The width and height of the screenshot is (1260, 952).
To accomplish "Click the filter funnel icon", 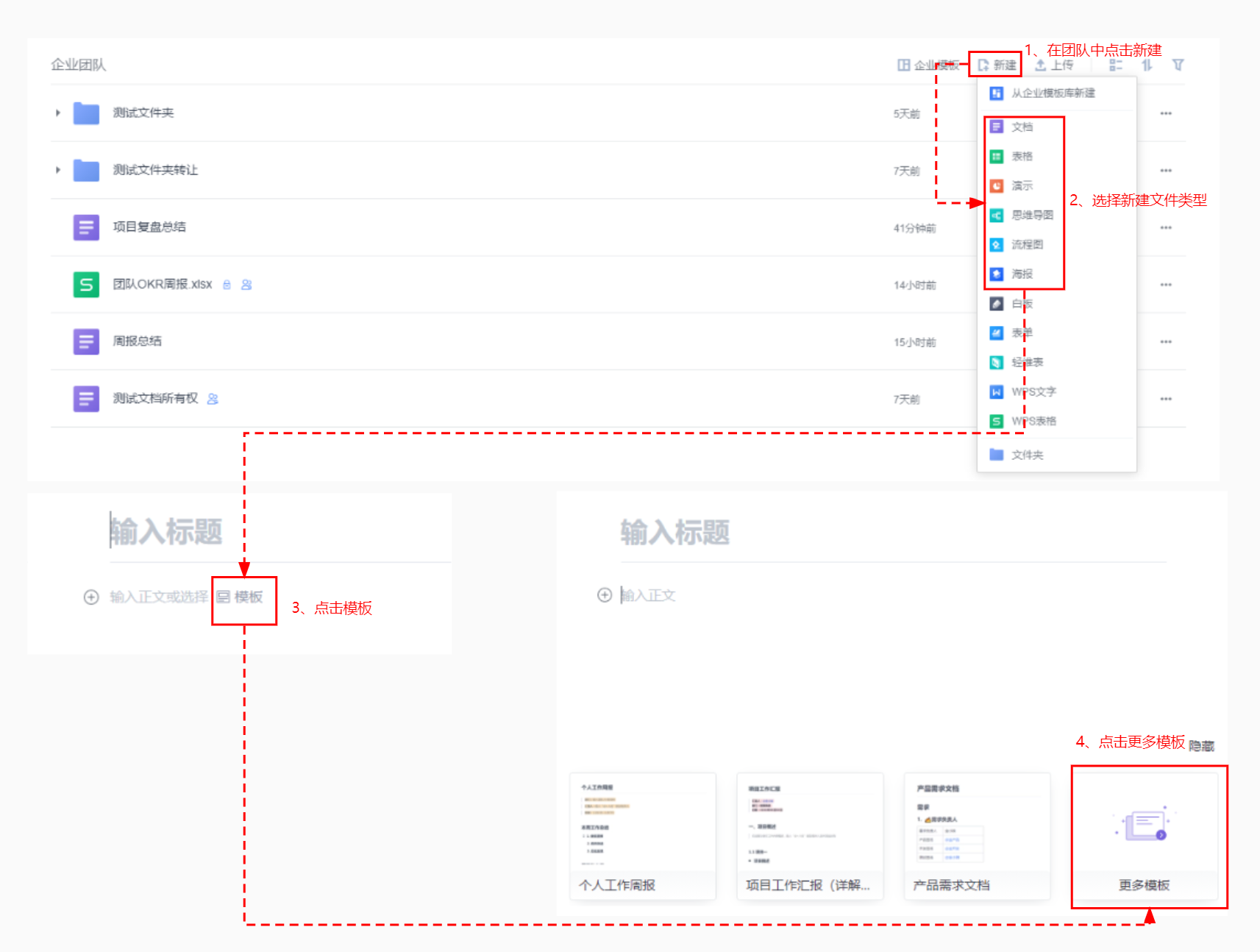I will 1178,65.
